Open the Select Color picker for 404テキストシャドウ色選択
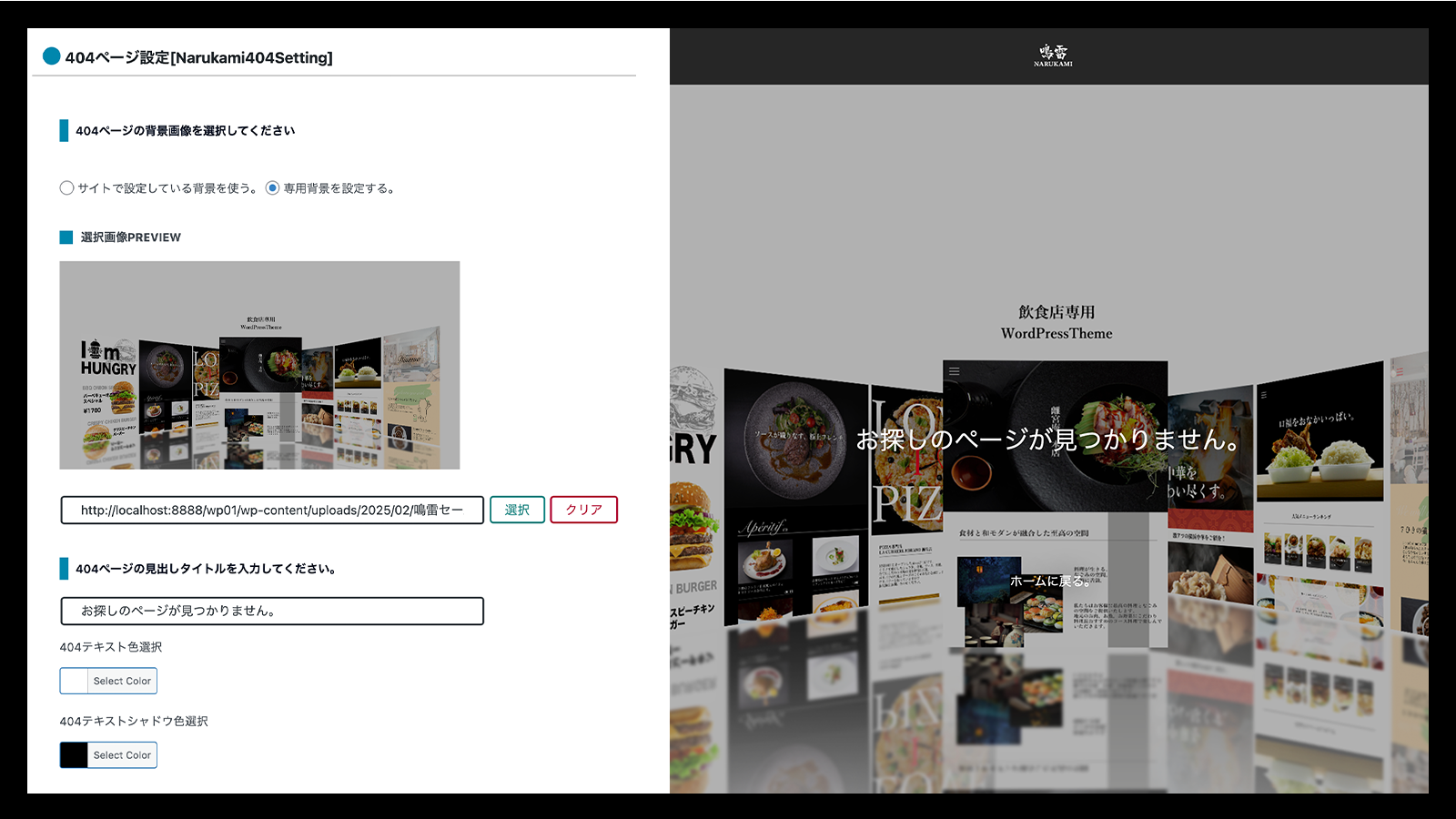 (122, 755)
